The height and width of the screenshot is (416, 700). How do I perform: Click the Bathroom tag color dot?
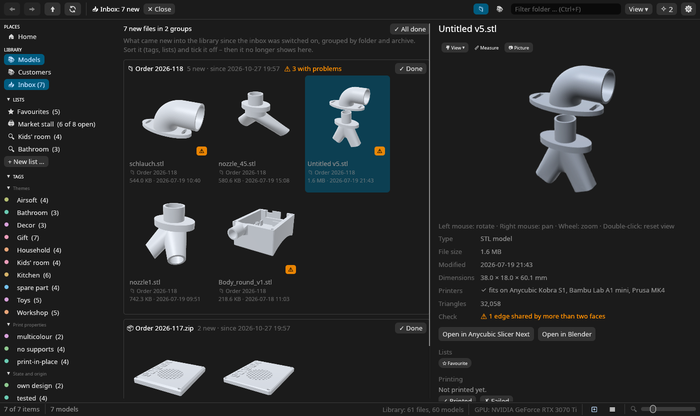point(7,212)
